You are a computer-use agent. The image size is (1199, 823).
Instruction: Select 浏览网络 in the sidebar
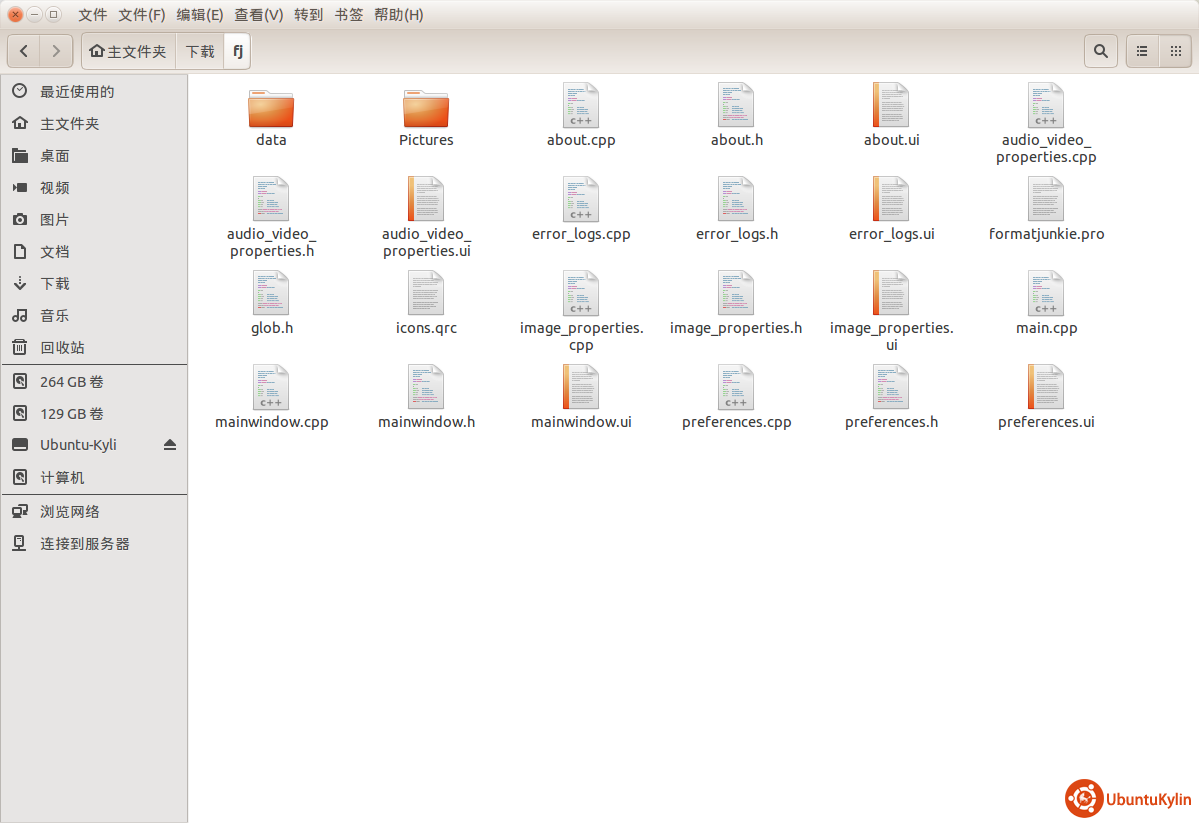pyautogui.click(x=69, y=512)
